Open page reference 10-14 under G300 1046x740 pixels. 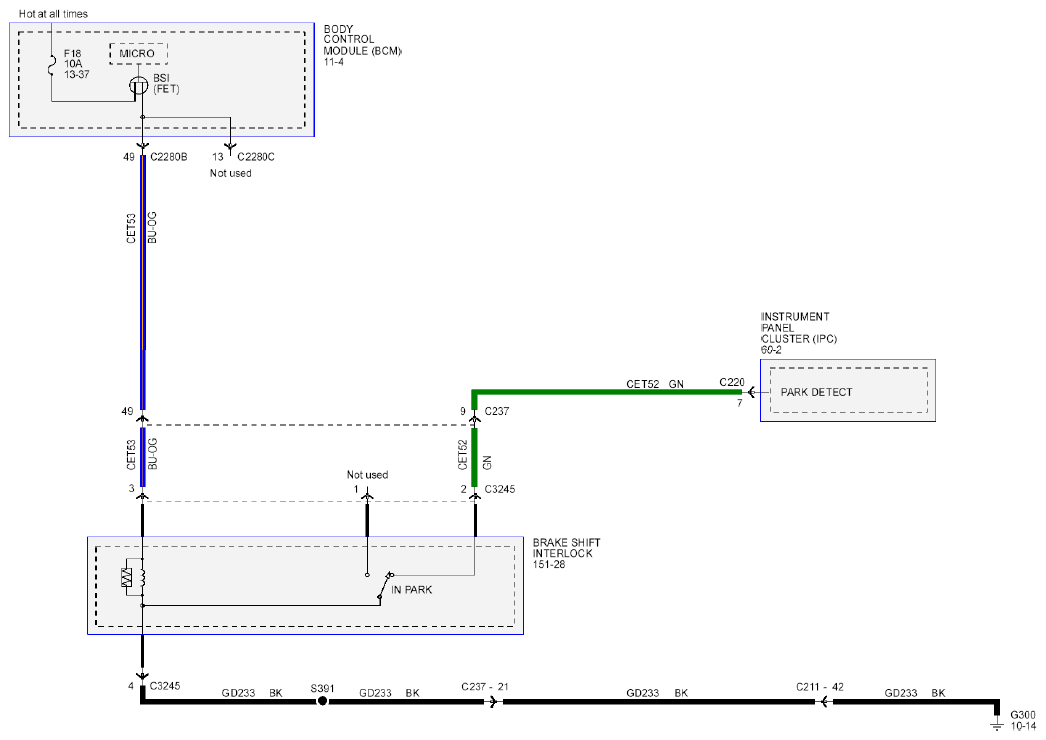1023,726
